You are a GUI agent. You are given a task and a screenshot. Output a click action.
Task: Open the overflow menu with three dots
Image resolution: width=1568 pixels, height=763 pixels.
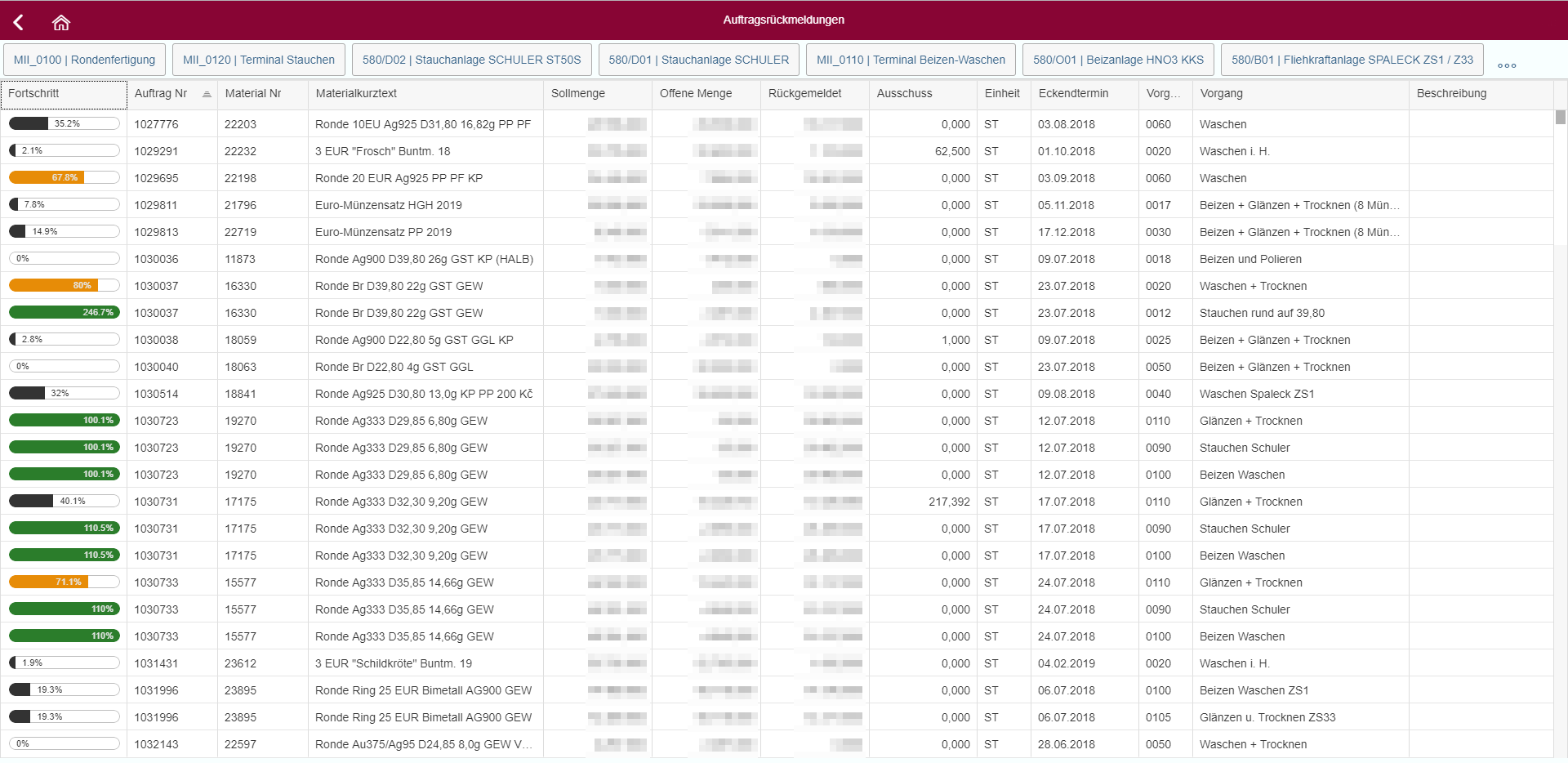pos(1507,64)
